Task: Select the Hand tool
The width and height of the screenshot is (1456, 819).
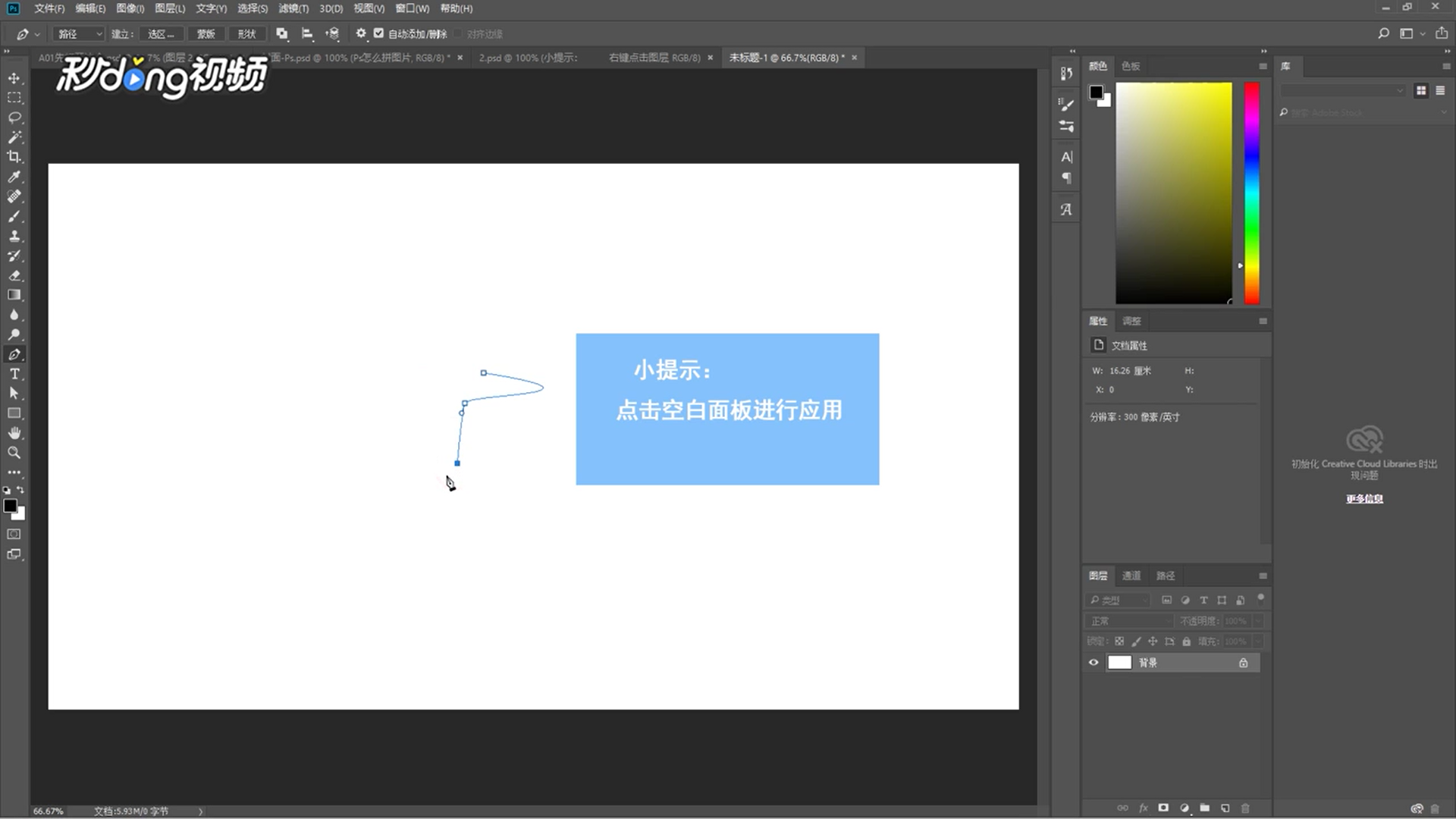Action: (14, 433)
